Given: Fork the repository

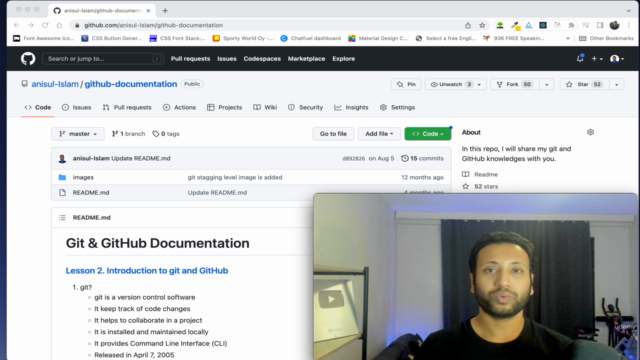Looking at the screenshot, I should (515, 84).
